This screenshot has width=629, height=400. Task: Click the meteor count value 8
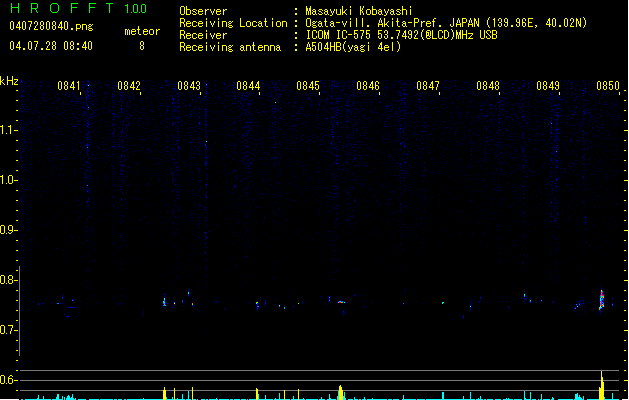coord(142,46)
